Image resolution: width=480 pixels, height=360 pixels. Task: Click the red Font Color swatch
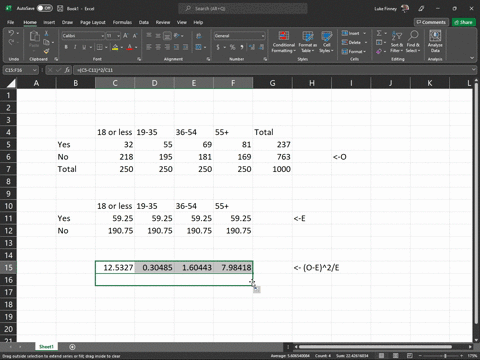pyautogui.click(x=130, y=47)
